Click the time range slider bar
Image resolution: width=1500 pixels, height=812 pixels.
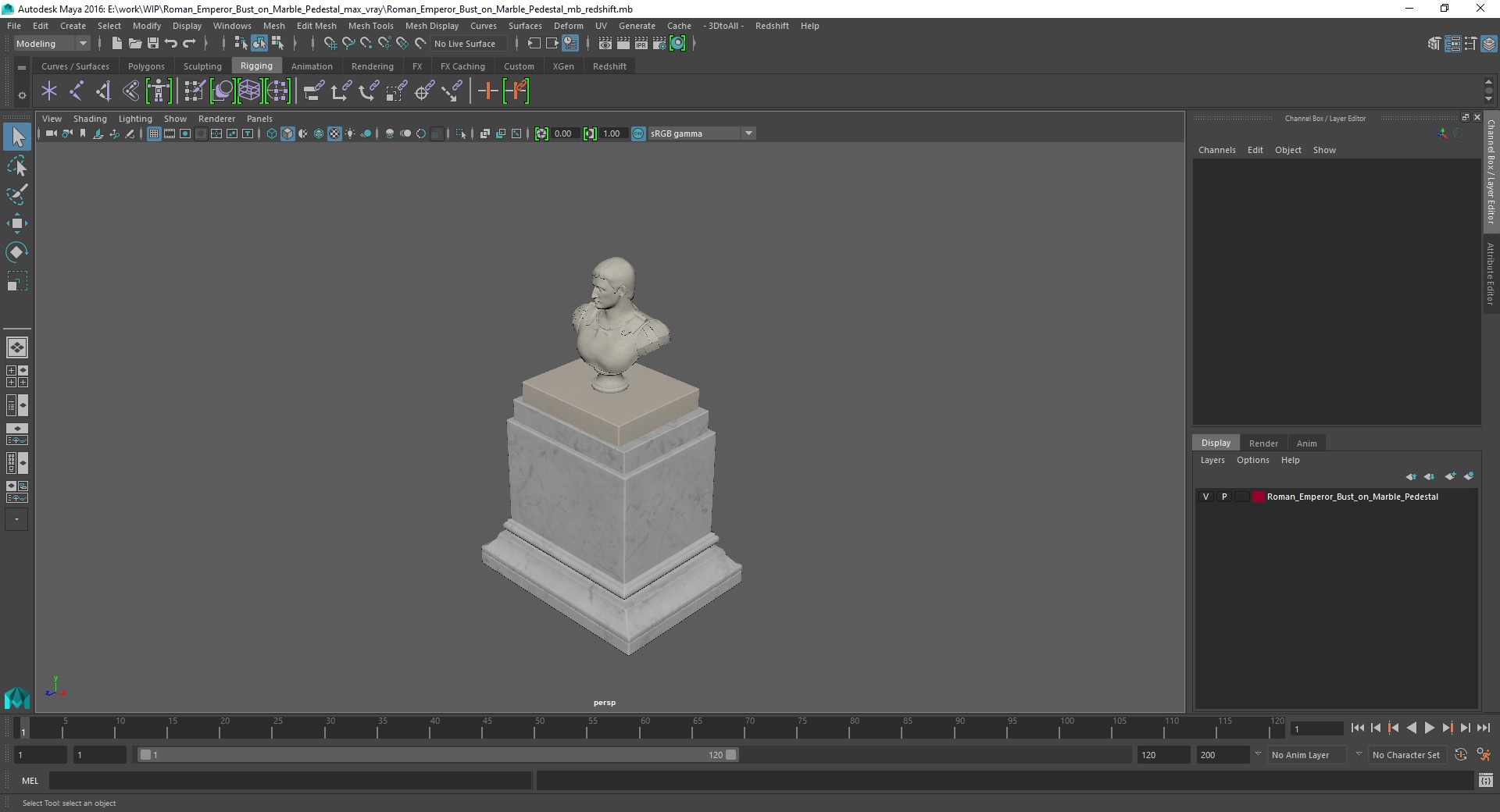pyautogui.click(x=437, y=755)
